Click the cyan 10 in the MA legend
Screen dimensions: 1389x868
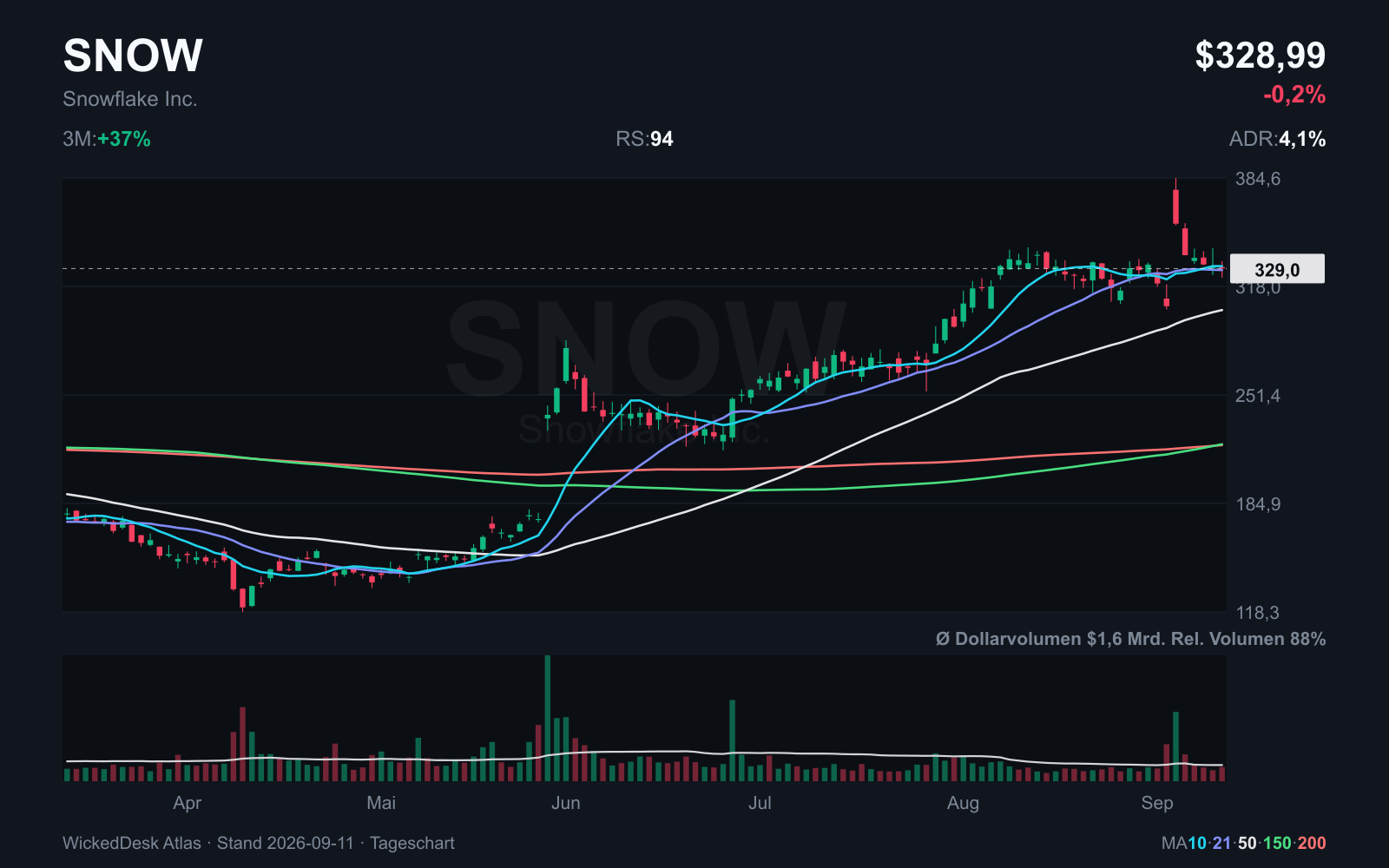(x=1197, y=843)
